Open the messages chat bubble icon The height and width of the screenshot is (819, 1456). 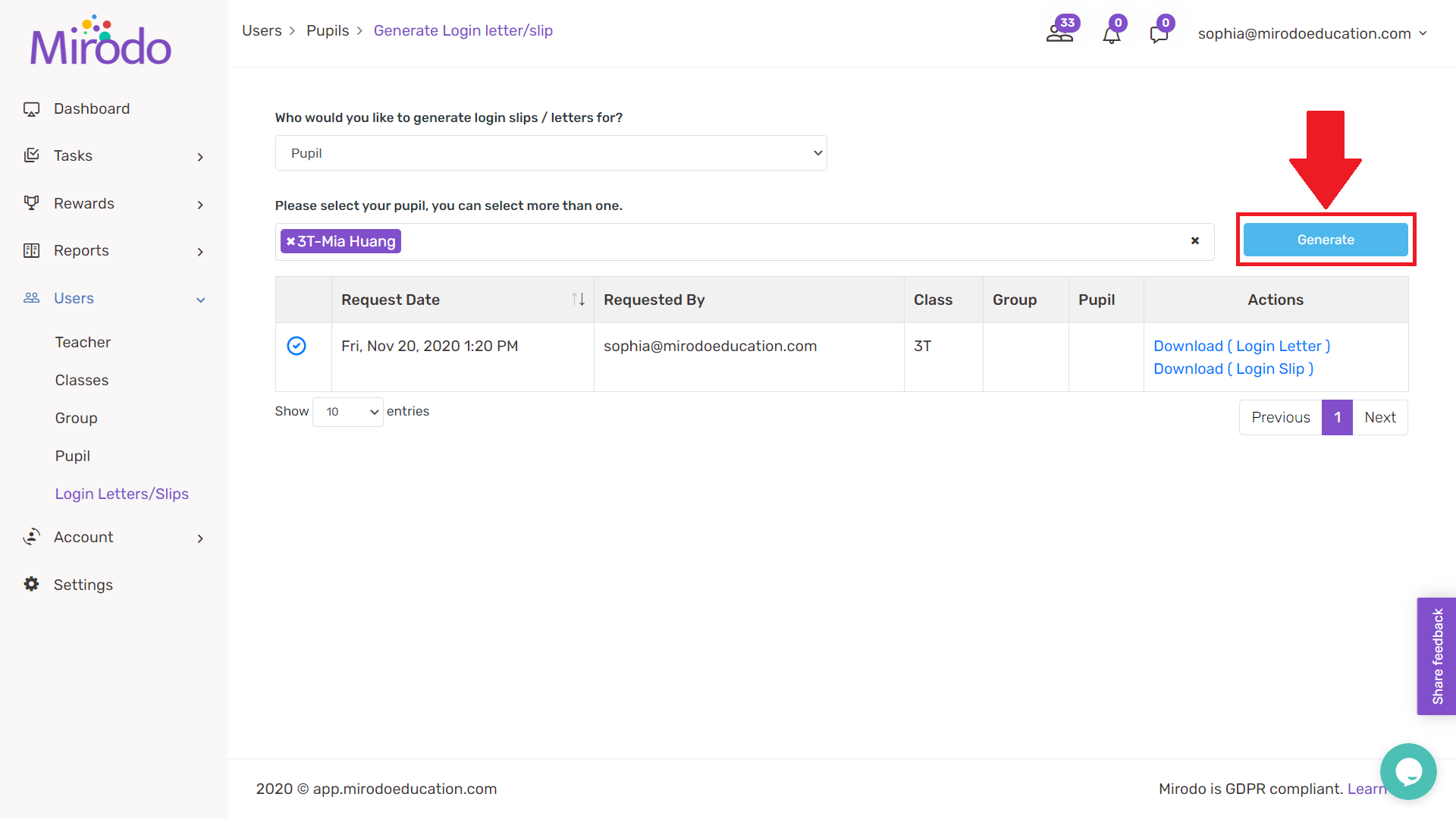pyautogui.click(x=1159, y=35)
